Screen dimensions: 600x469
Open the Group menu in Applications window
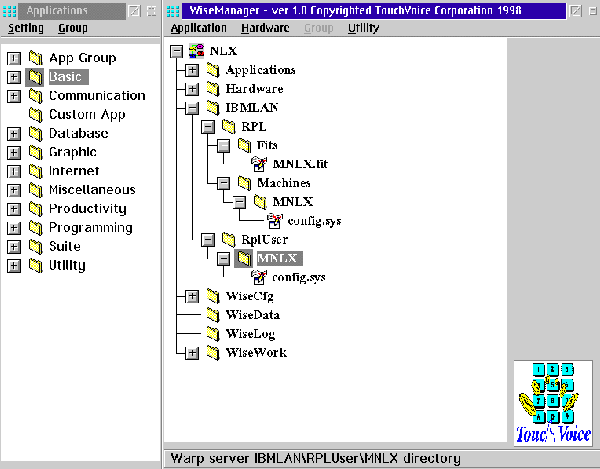(x=73, y=28)
